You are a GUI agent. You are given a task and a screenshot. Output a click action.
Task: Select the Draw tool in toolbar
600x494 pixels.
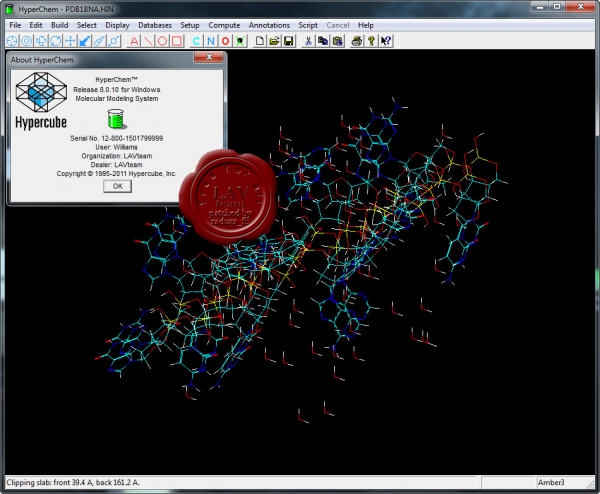coord(12,41)
